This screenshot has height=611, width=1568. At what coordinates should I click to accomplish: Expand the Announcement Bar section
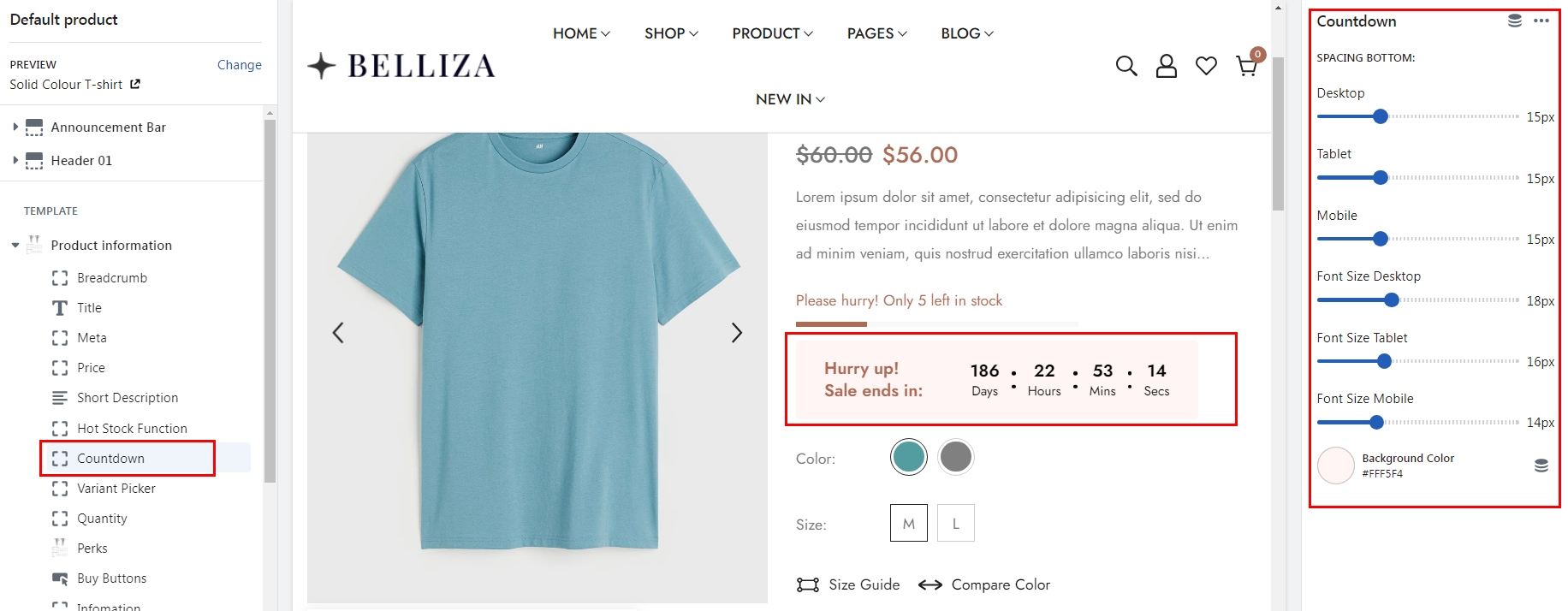[15, 127]
